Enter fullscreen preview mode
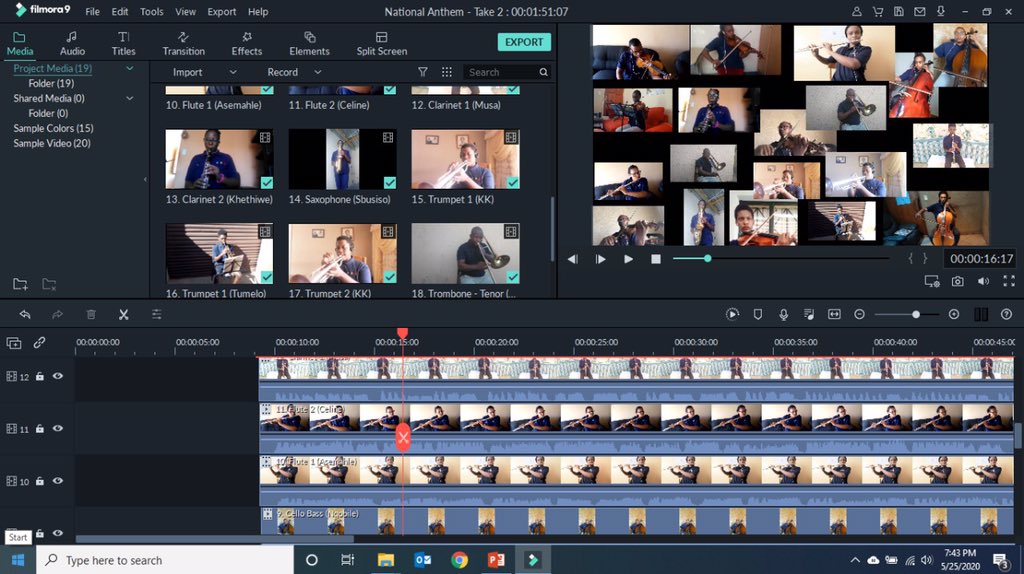The image size is (1024, 574). pos(1009,281)
